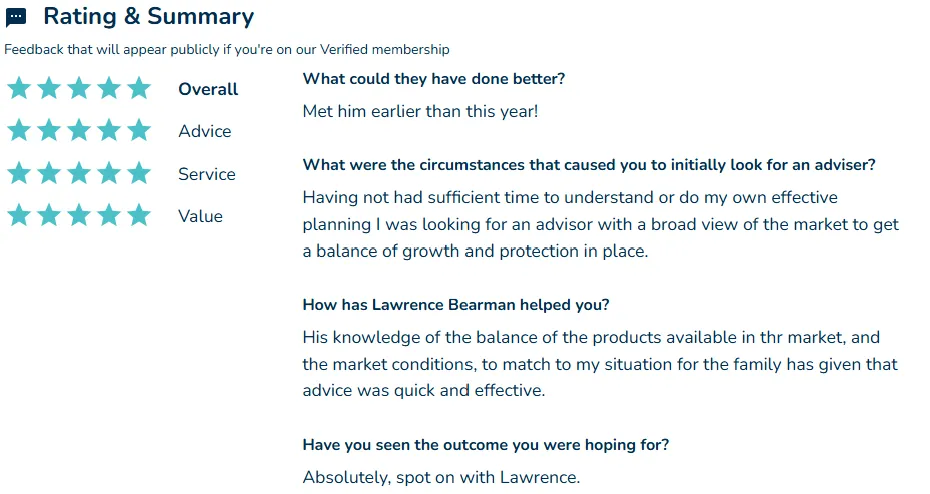Click the Rating & Summary heading

148,17
